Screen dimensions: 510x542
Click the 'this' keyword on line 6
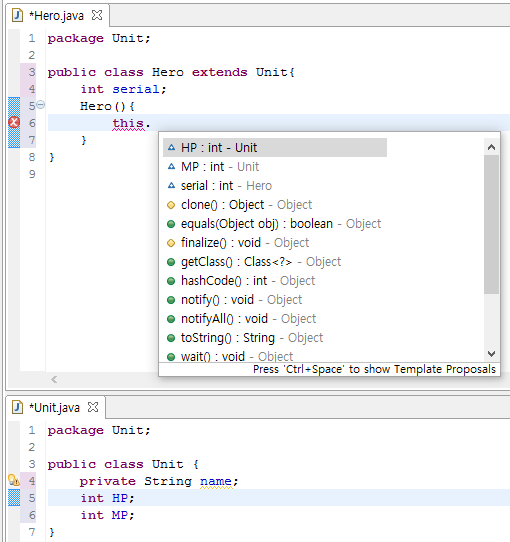point(128,123)
